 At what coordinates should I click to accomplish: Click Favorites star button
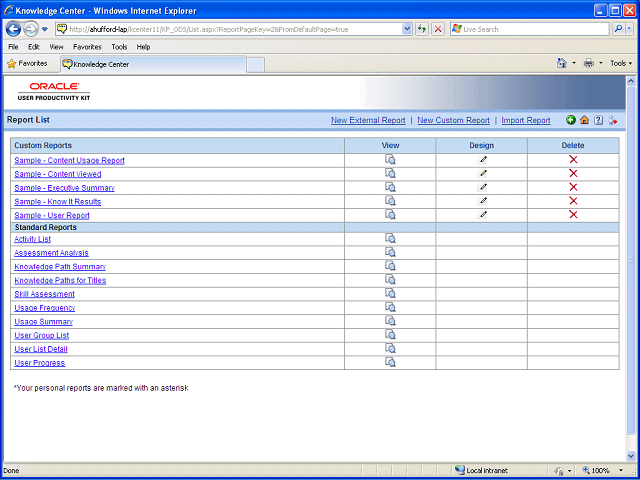[27, 64]
